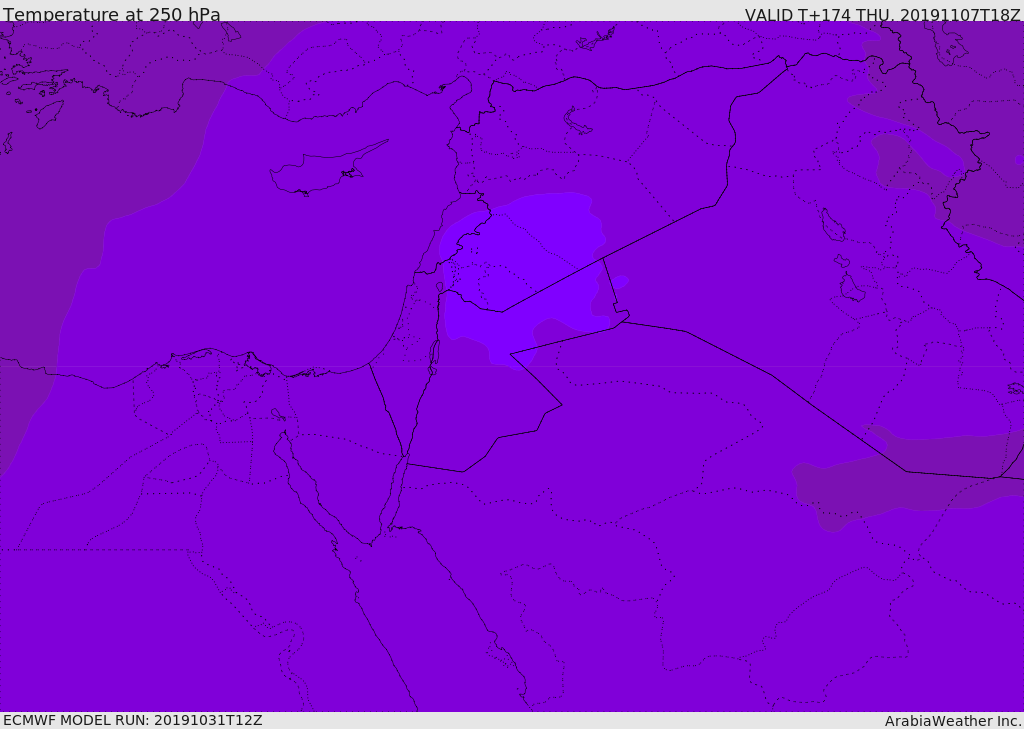
Task: Click the 'ECMWF MODEL RUN: 20191031T12Z' footer text
Action: pos(133,720)
